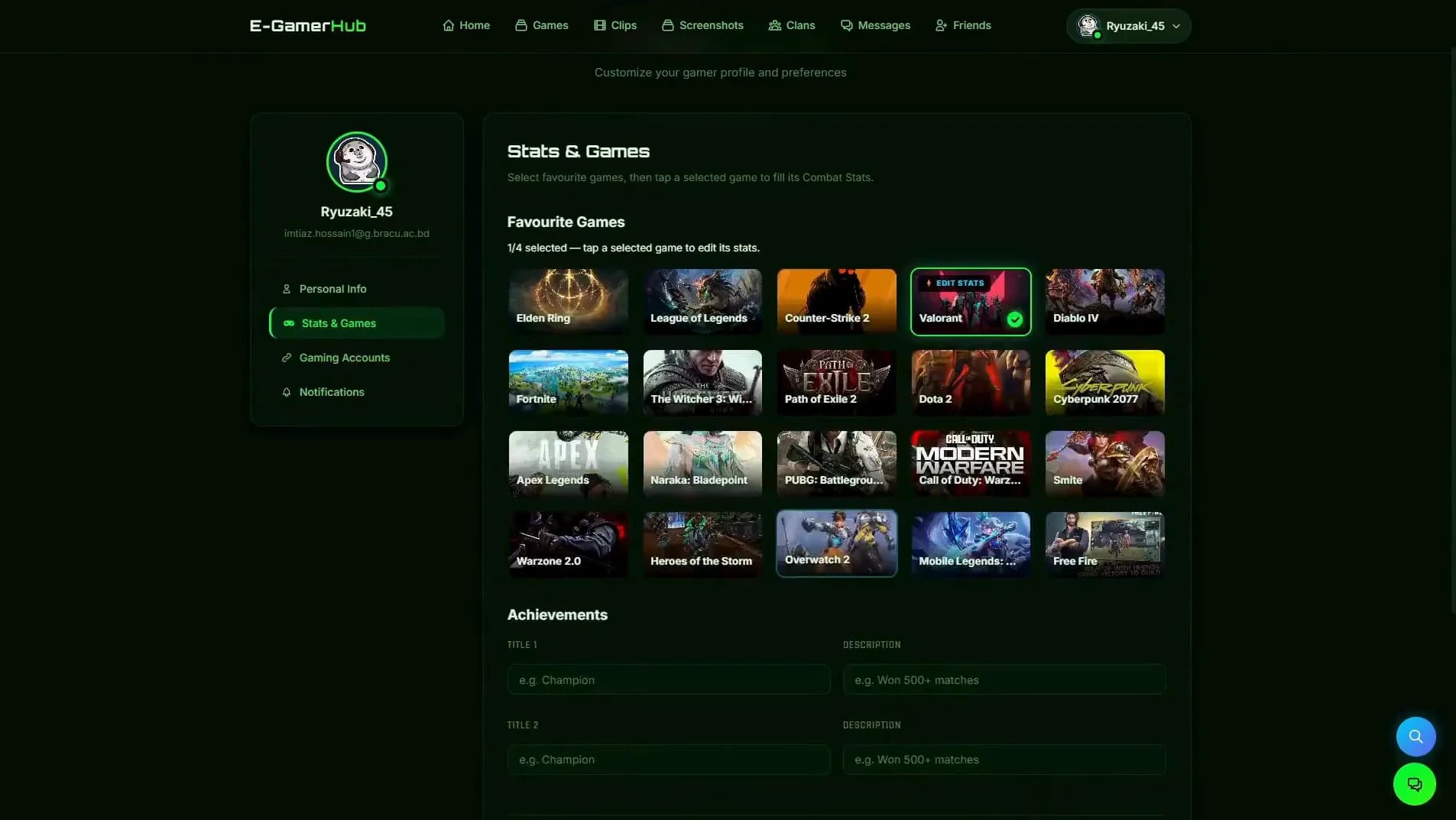Click the Clans people icon
The width and height of the screenshot is (1456, 820).
click(x=775, y=25)
